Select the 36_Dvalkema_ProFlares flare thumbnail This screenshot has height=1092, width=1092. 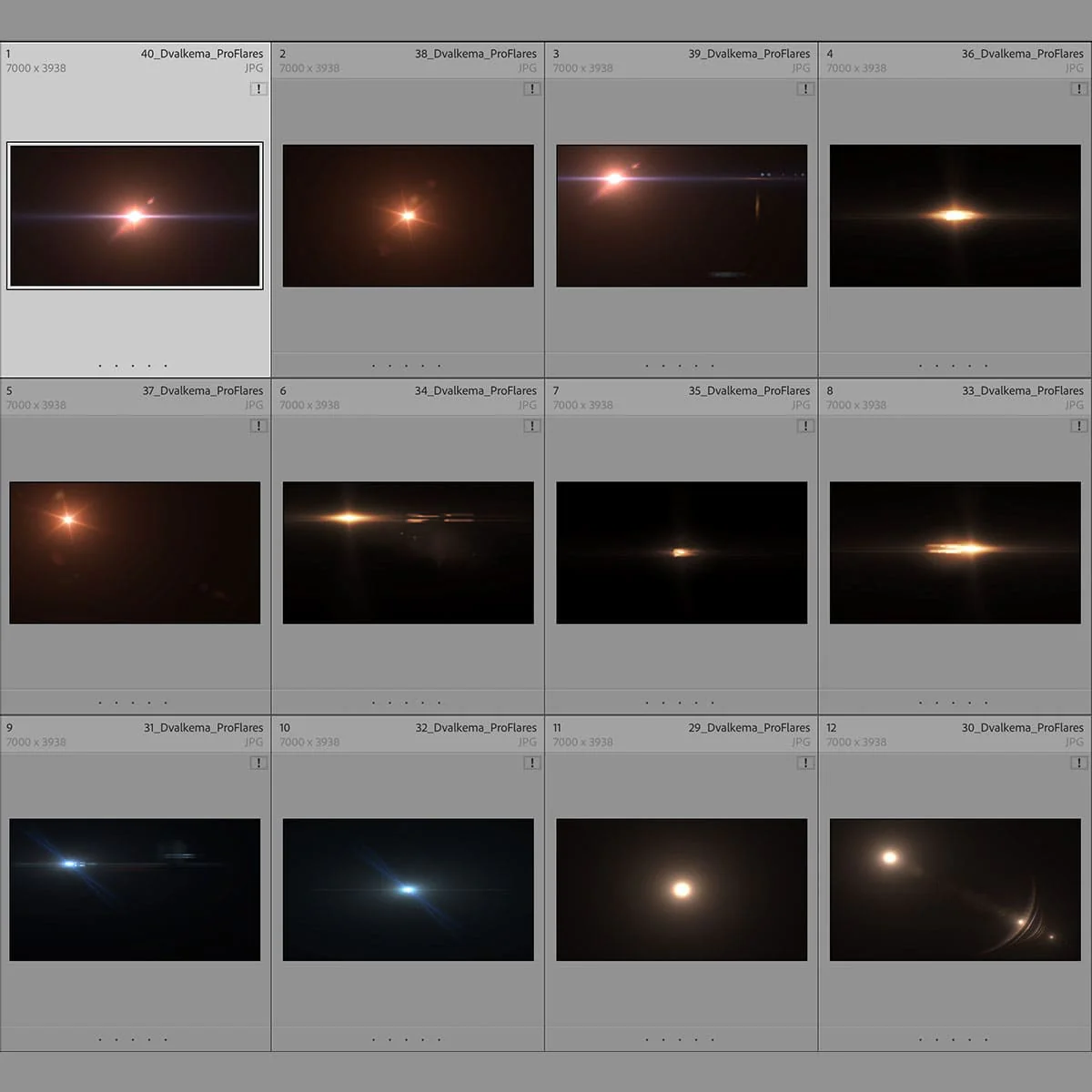point(955,216)
